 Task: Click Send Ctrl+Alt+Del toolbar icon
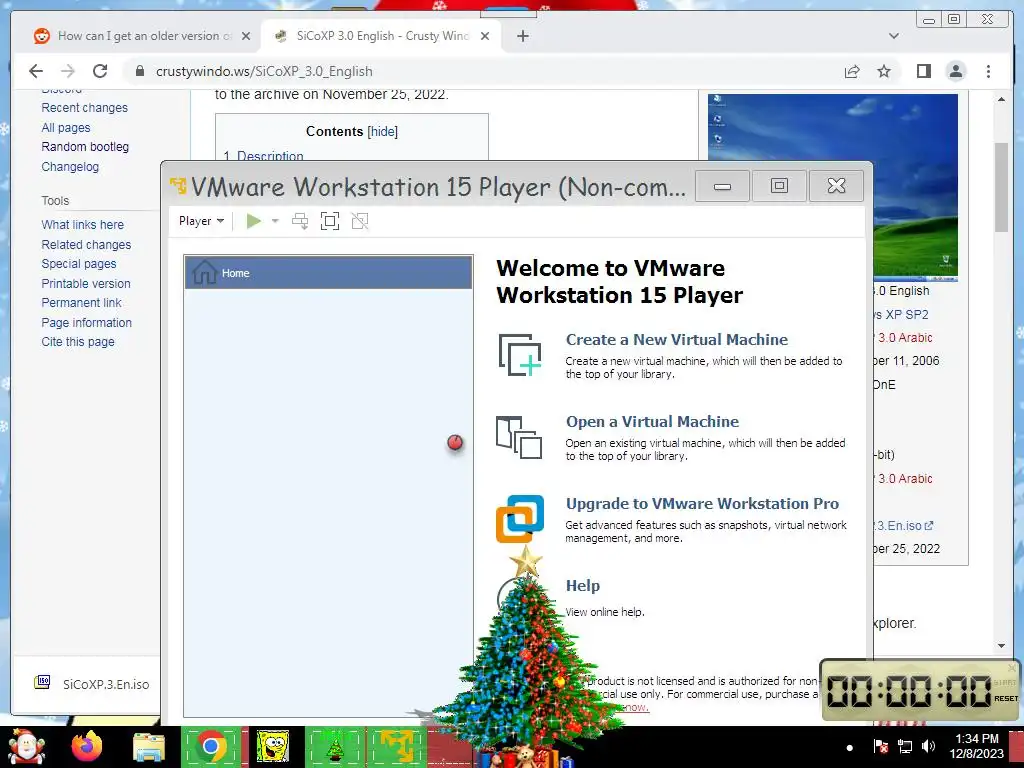pos(300,221)
